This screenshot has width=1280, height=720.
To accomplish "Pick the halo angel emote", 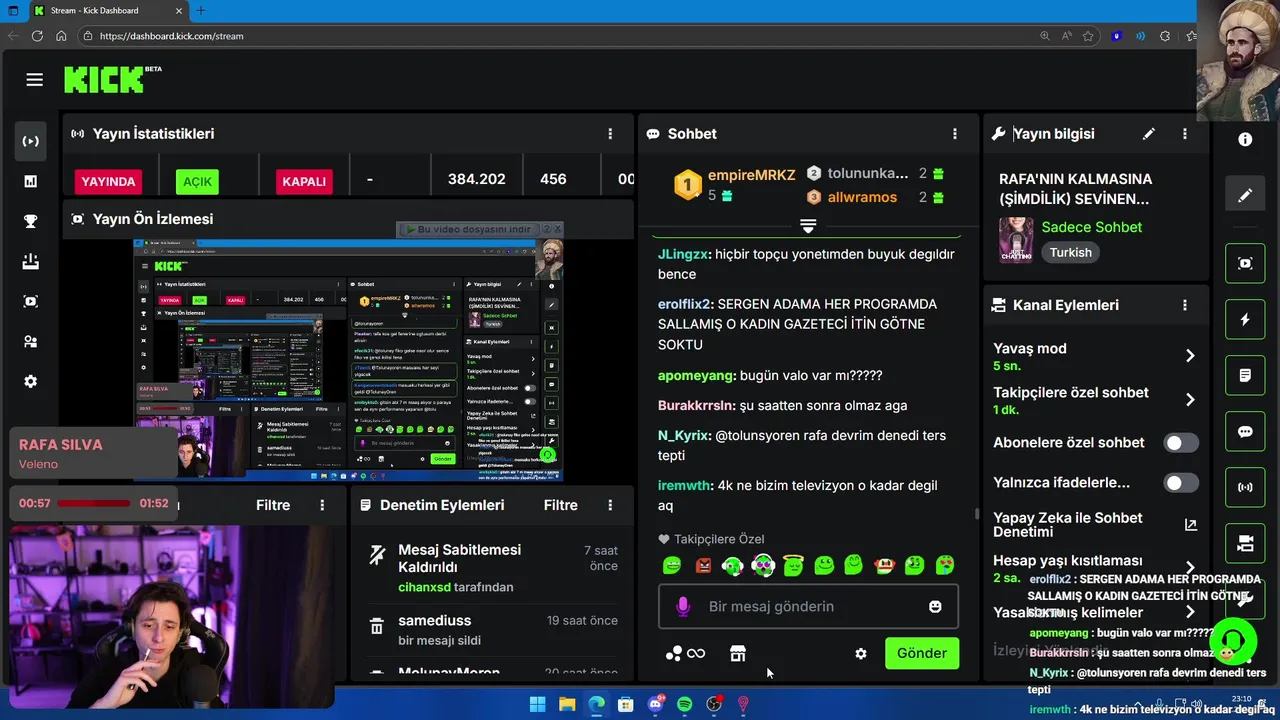I will [x=793, y=566].
